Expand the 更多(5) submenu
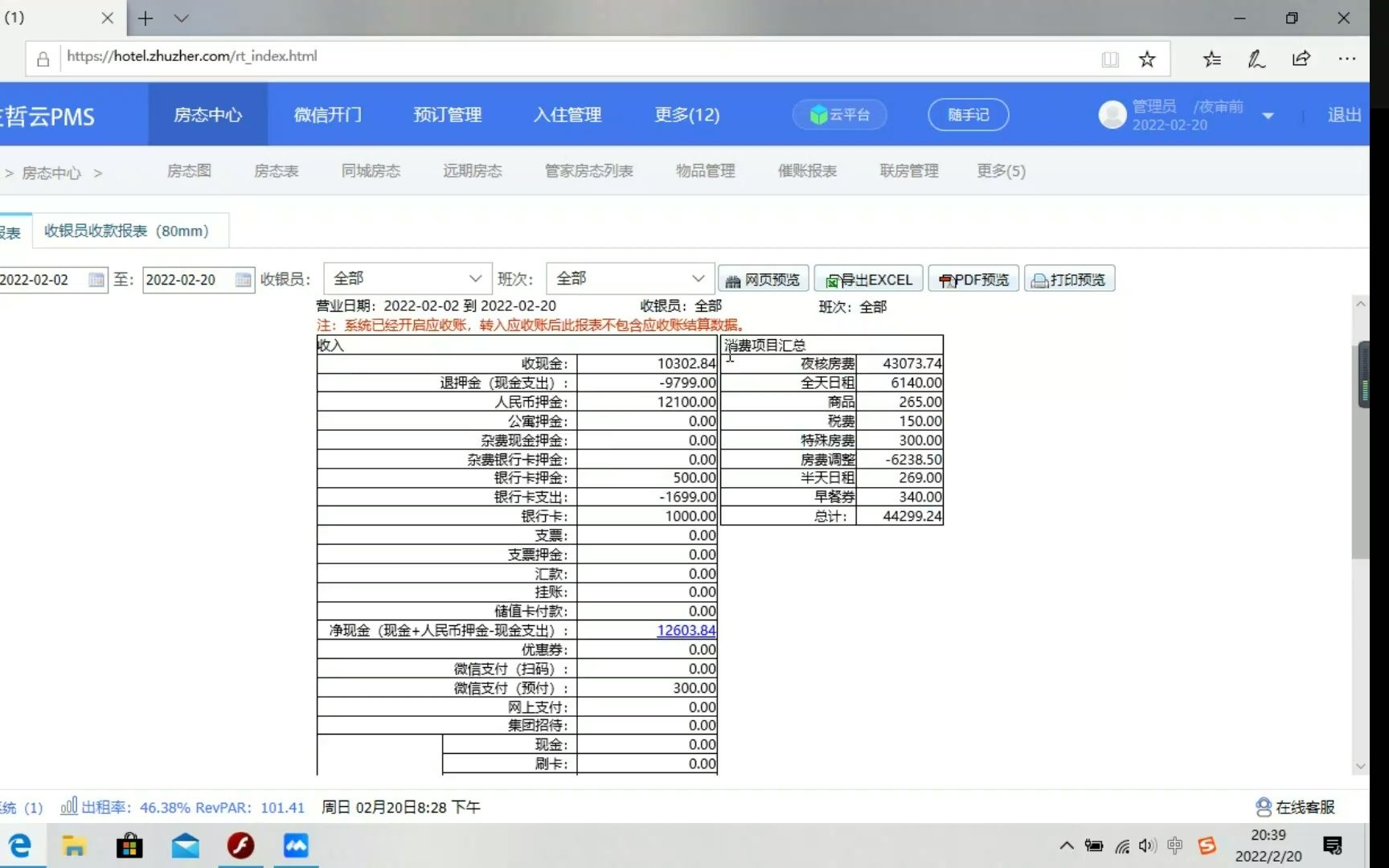Image resolution: width=1389 pixels, height=868 pixels. [x=1001, y=171]
